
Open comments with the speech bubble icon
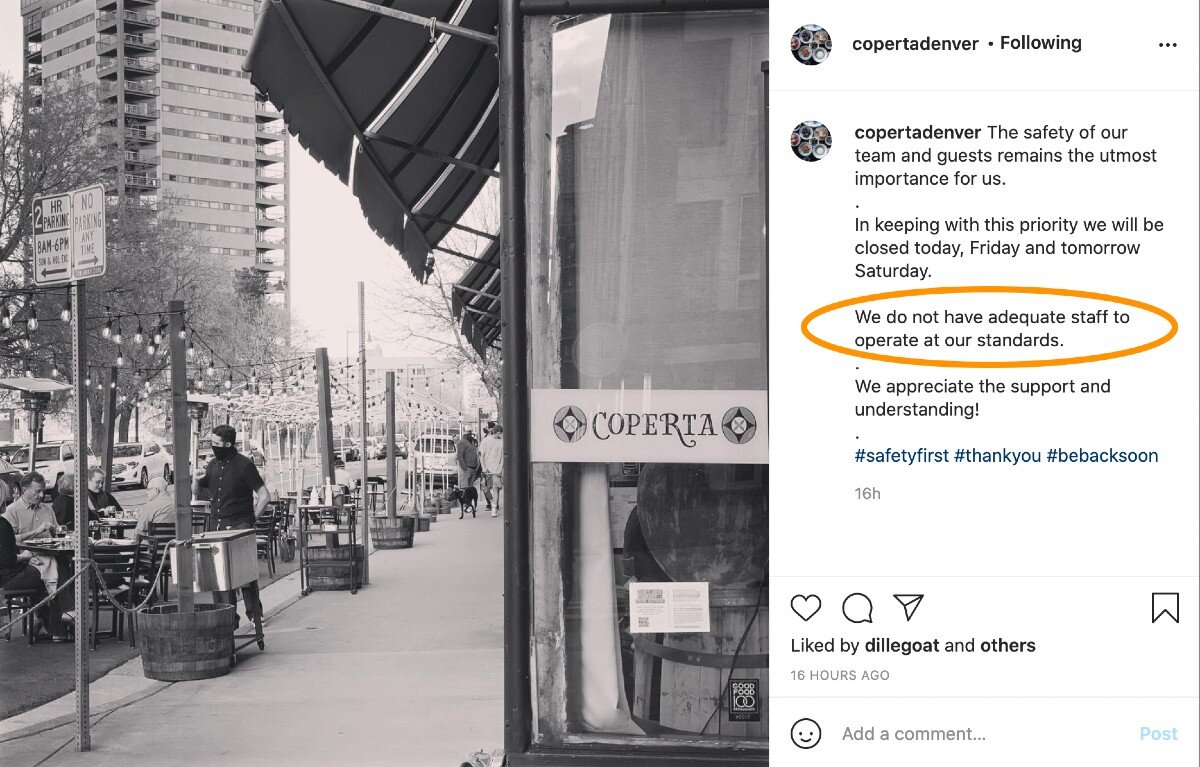click(x=857, y=608)
